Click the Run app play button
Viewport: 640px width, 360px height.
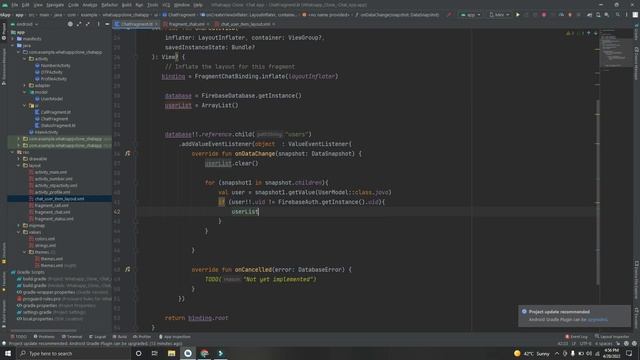click(x=518, y=15)
